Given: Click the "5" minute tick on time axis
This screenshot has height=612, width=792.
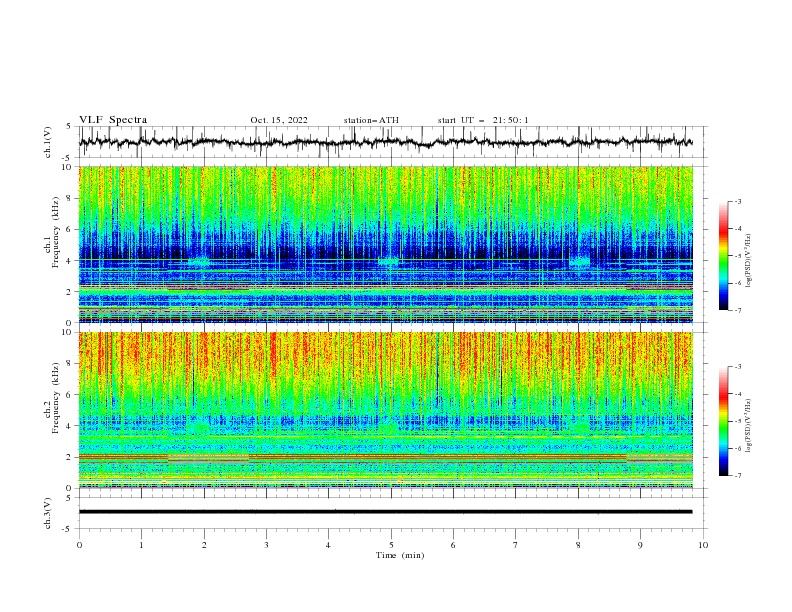Looking at the screenshot, I should tap(391, 545).
